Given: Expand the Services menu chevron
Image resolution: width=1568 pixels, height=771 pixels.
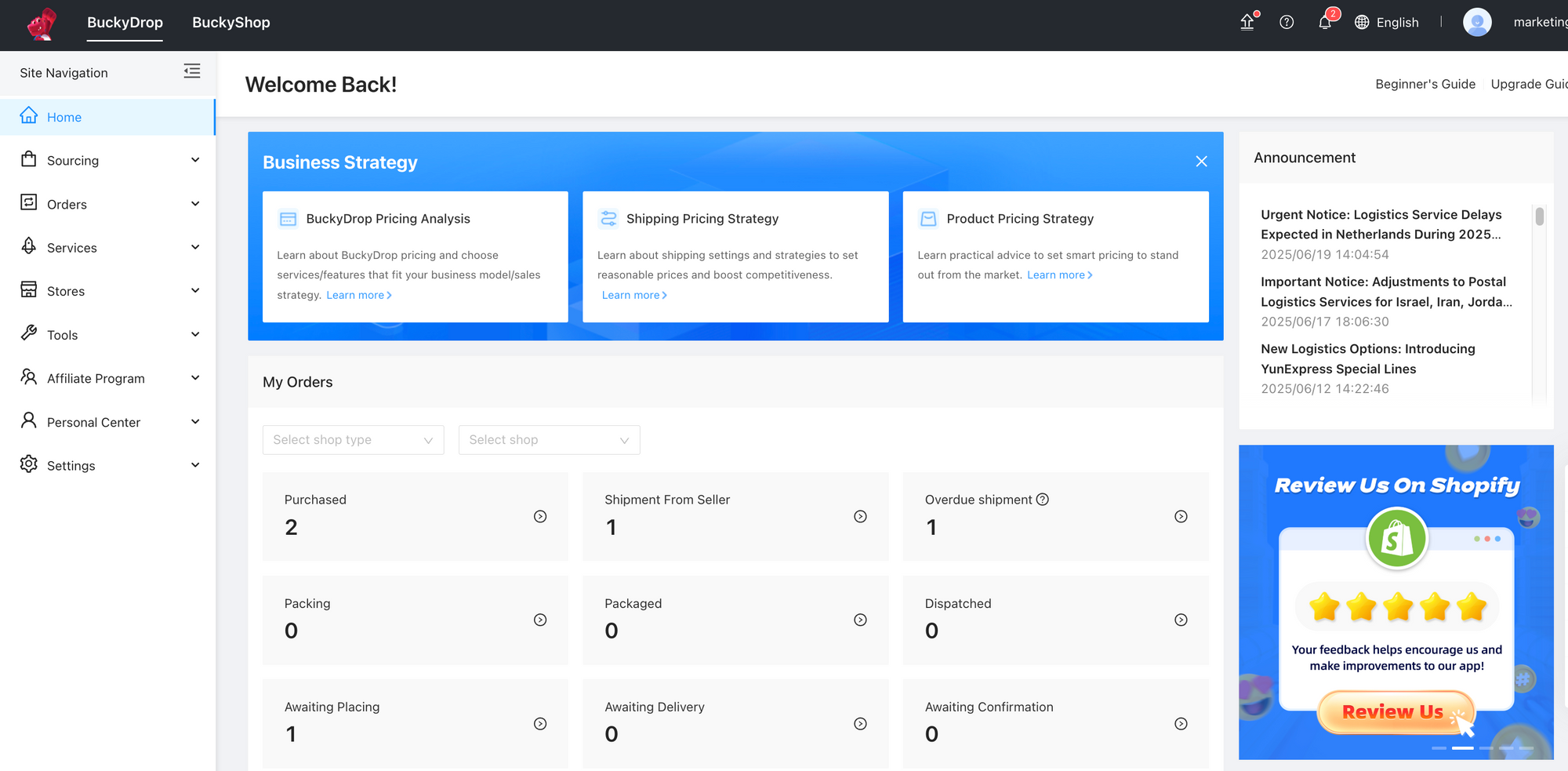Looking at the screenshot, I should tap(195, 247).
